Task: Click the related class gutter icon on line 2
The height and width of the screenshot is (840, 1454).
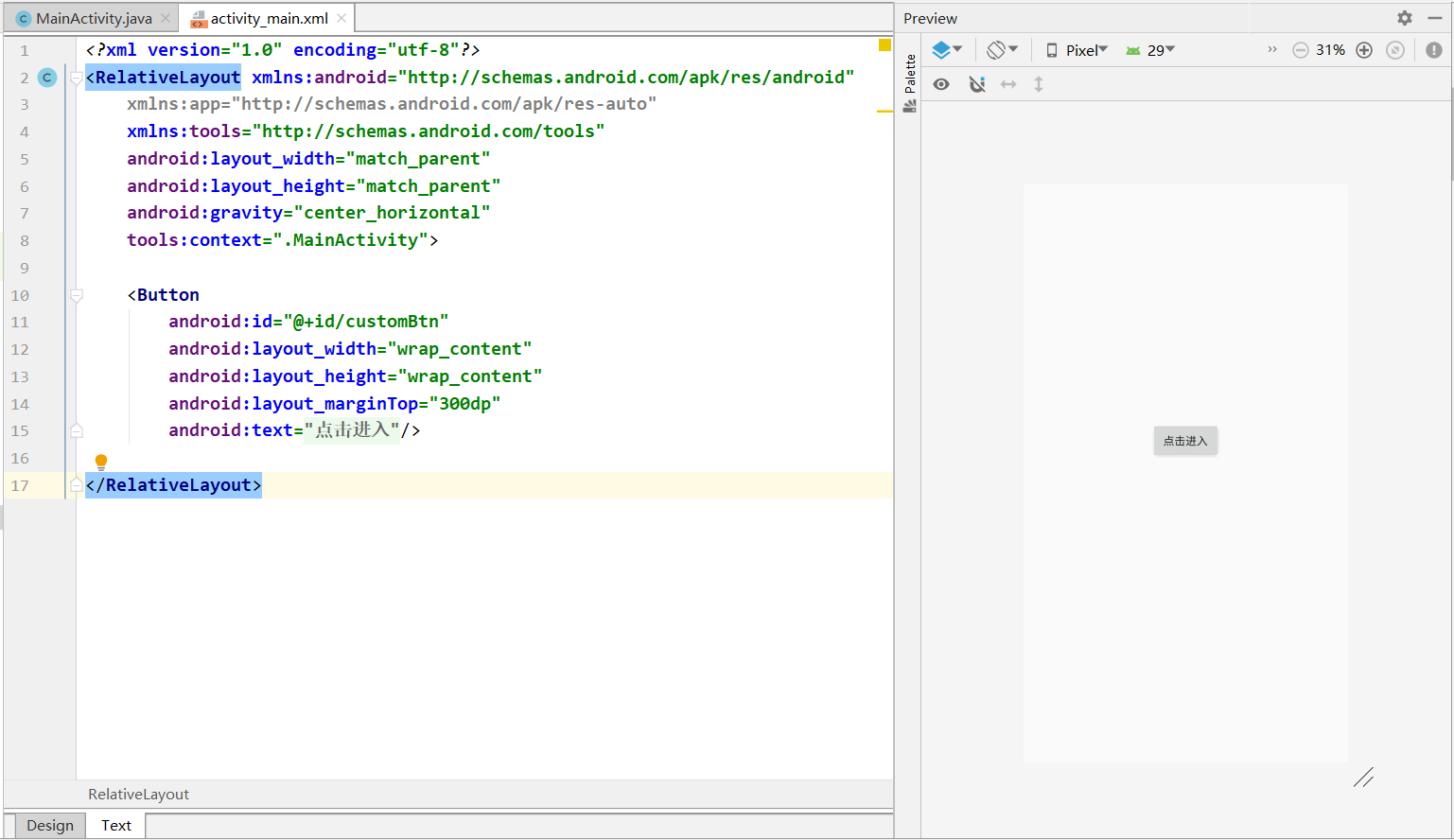Action: pos(47,78)
